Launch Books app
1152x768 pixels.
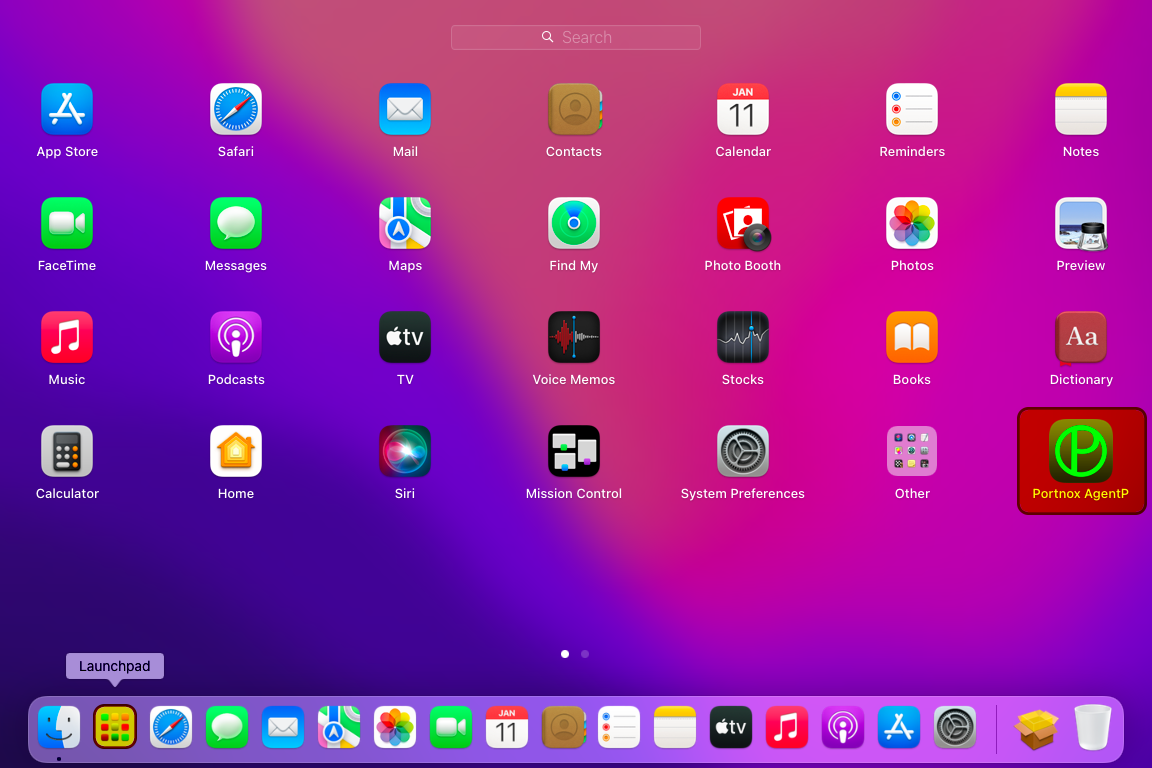(x=912, y=337)
